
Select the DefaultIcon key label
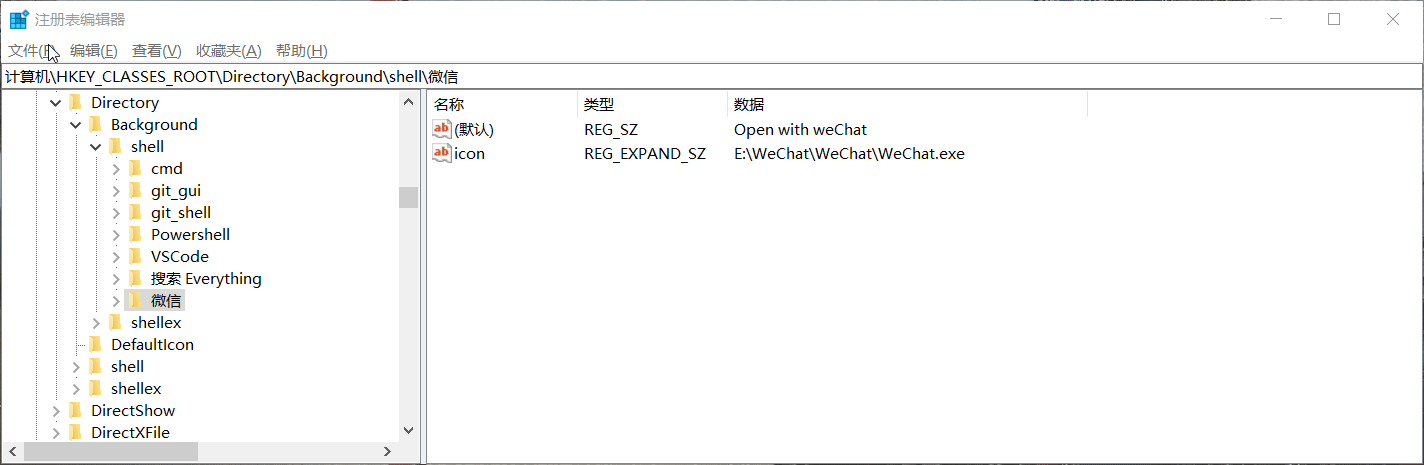(x=152, y=344)
